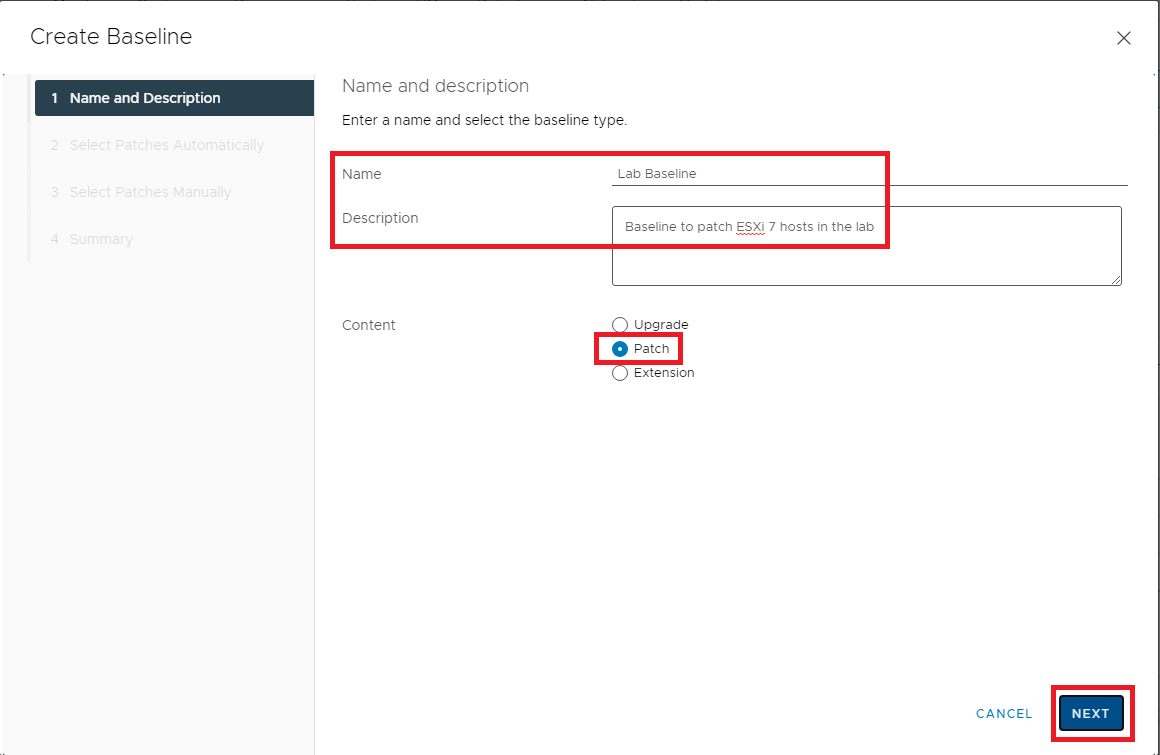Click the underlined word ESXi in description
The width and height of the screenshot is (1160, 755).
(750, 227)
